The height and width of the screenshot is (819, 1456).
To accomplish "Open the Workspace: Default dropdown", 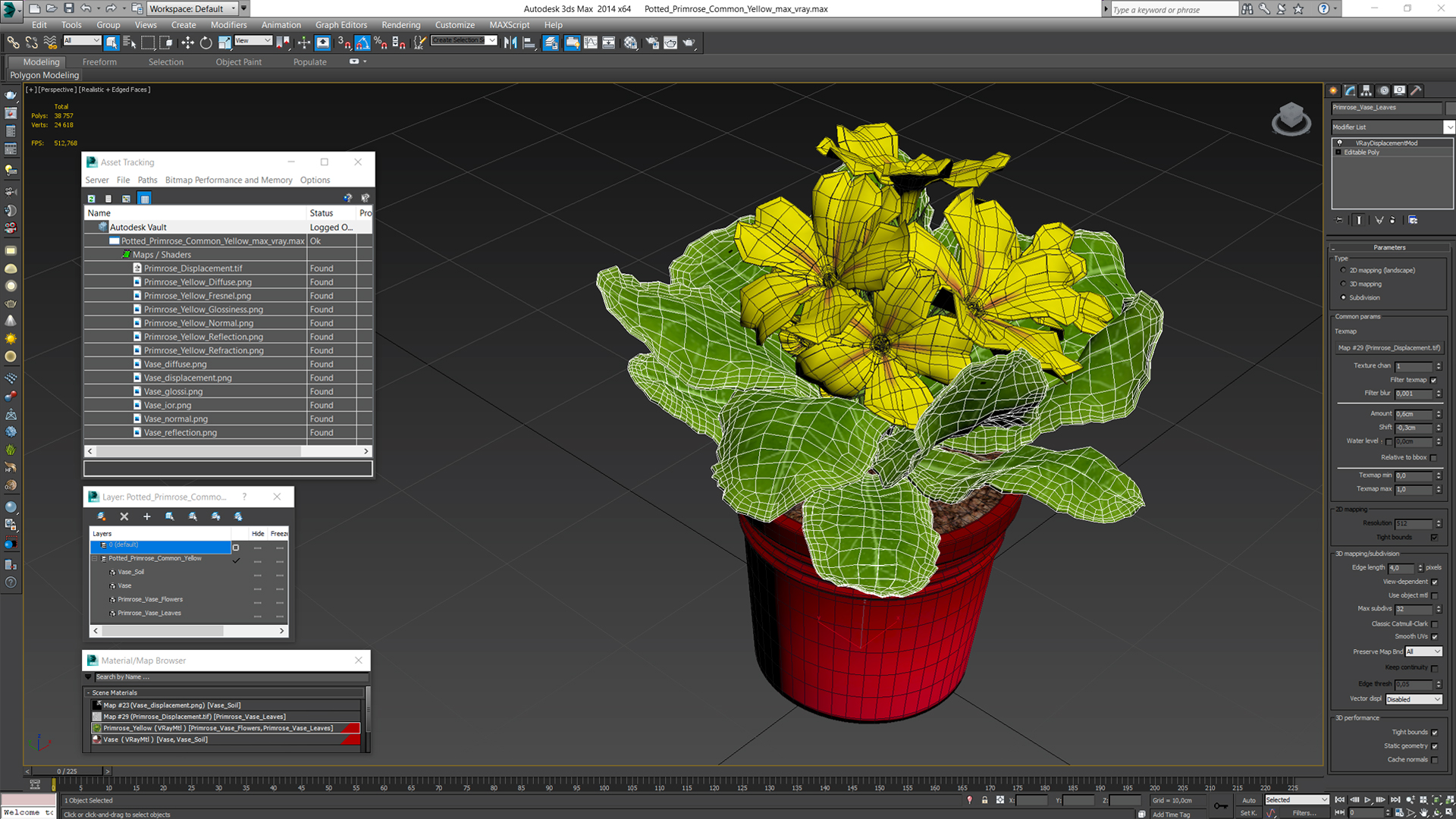I will [193, 8].
